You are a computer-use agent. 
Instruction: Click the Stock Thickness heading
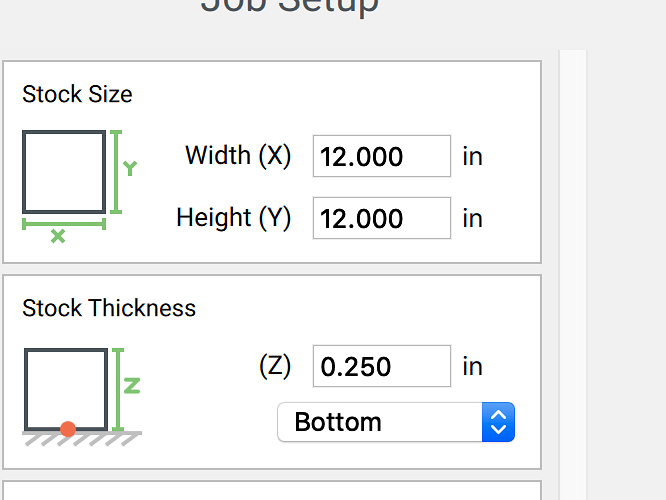tap(109, 308)
